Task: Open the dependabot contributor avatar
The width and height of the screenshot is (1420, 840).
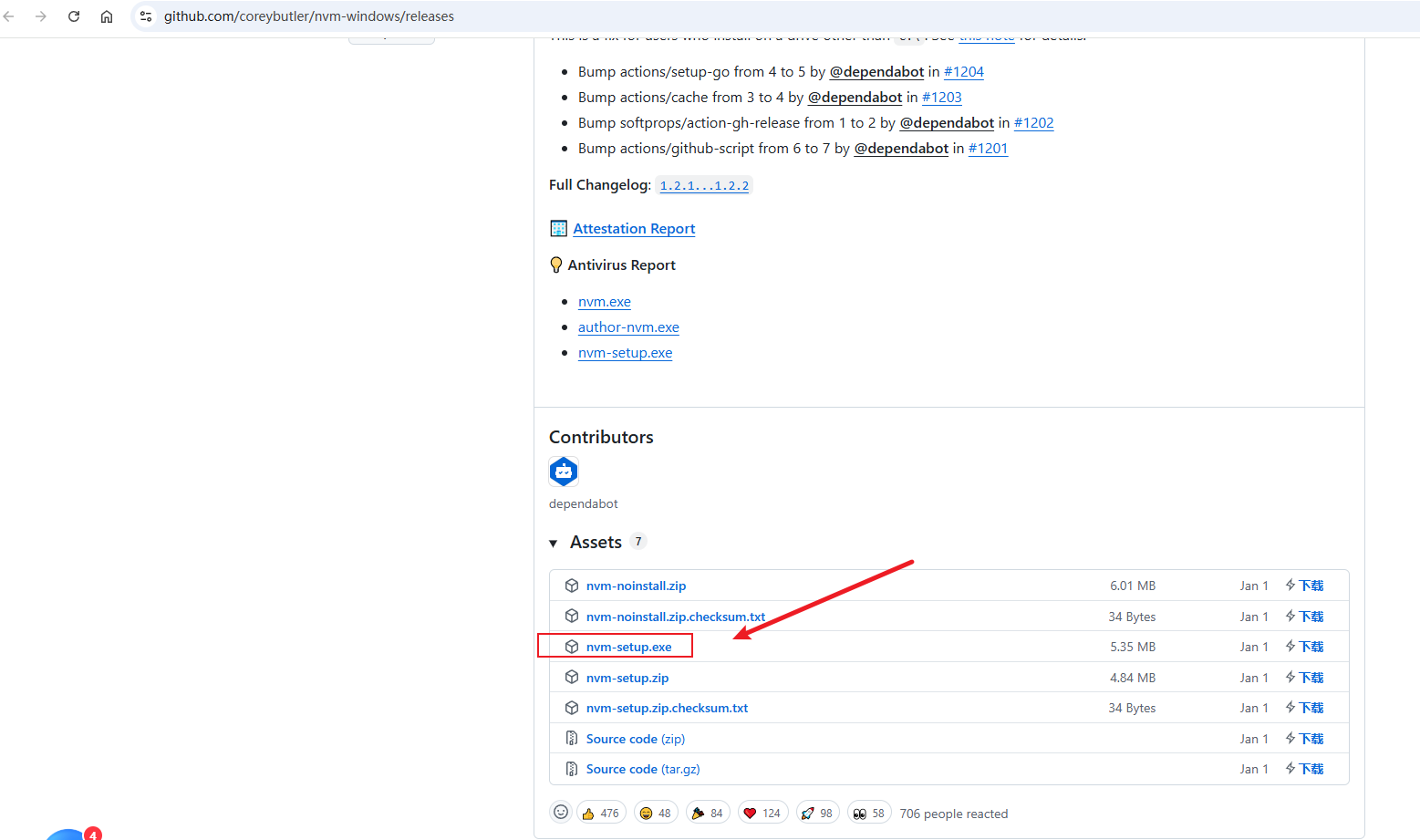Action: coord(564,472)
